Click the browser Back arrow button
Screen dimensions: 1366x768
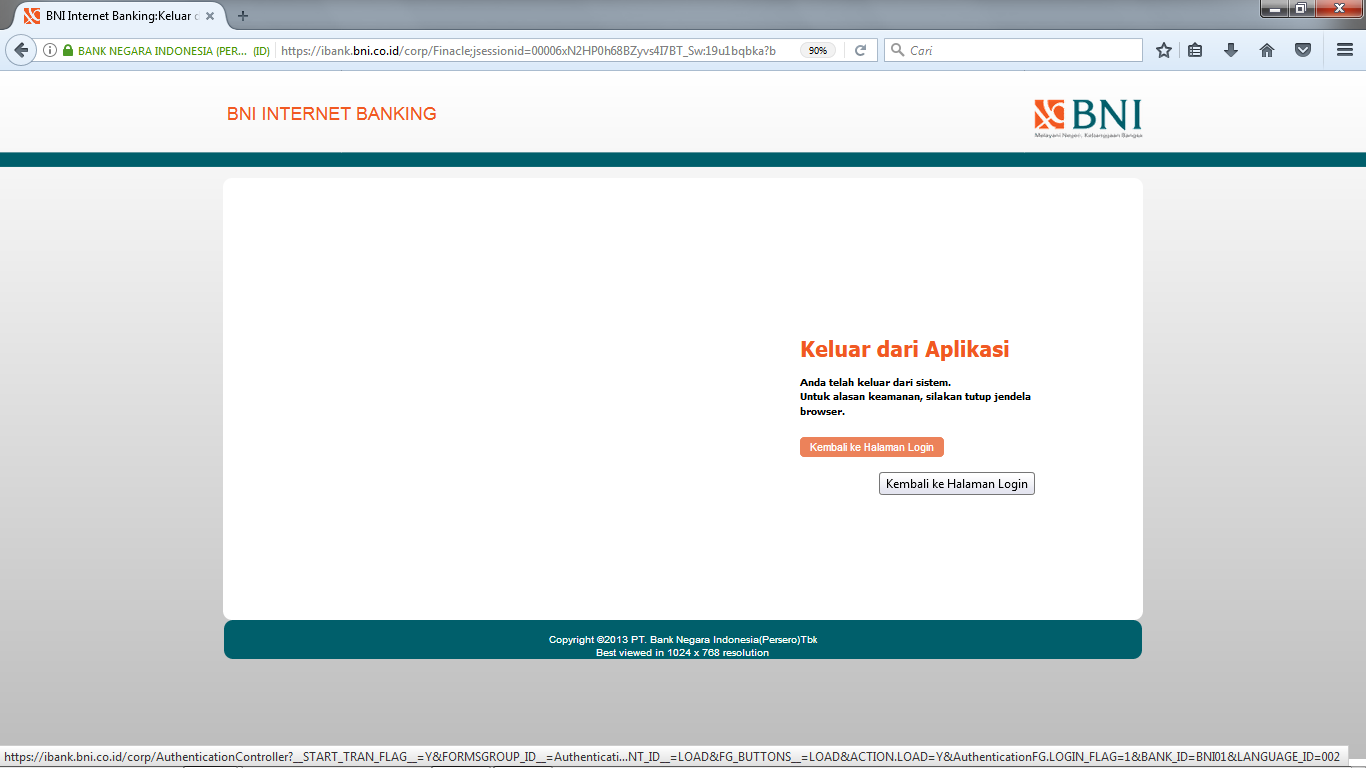(x=20, y=50)
